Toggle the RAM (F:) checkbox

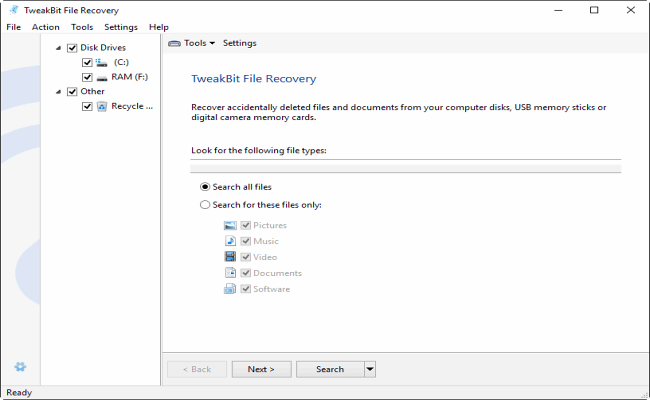pos(87,77)
